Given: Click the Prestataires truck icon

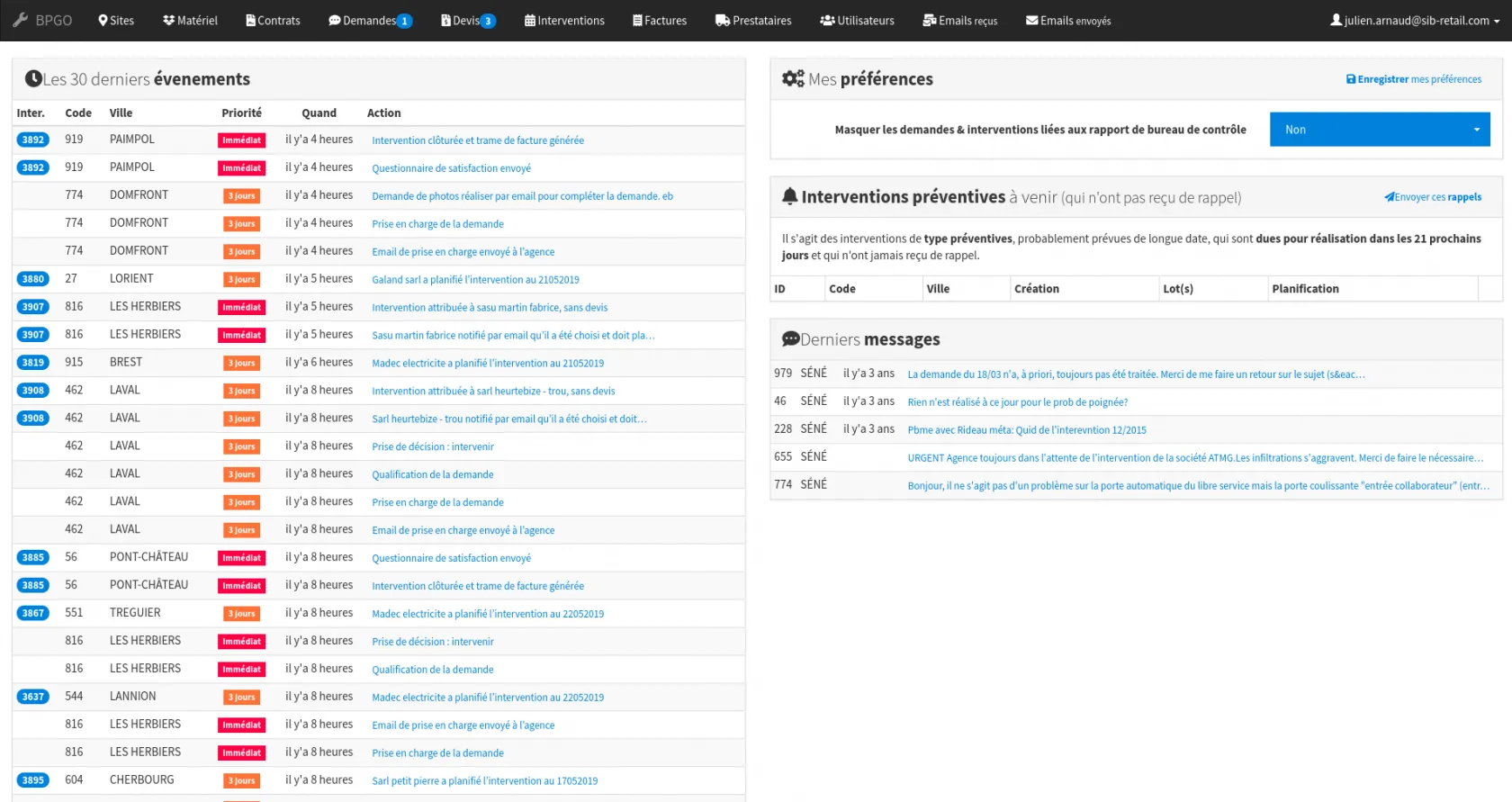Looking at the screenshot, I should click(x=722, y=20).
